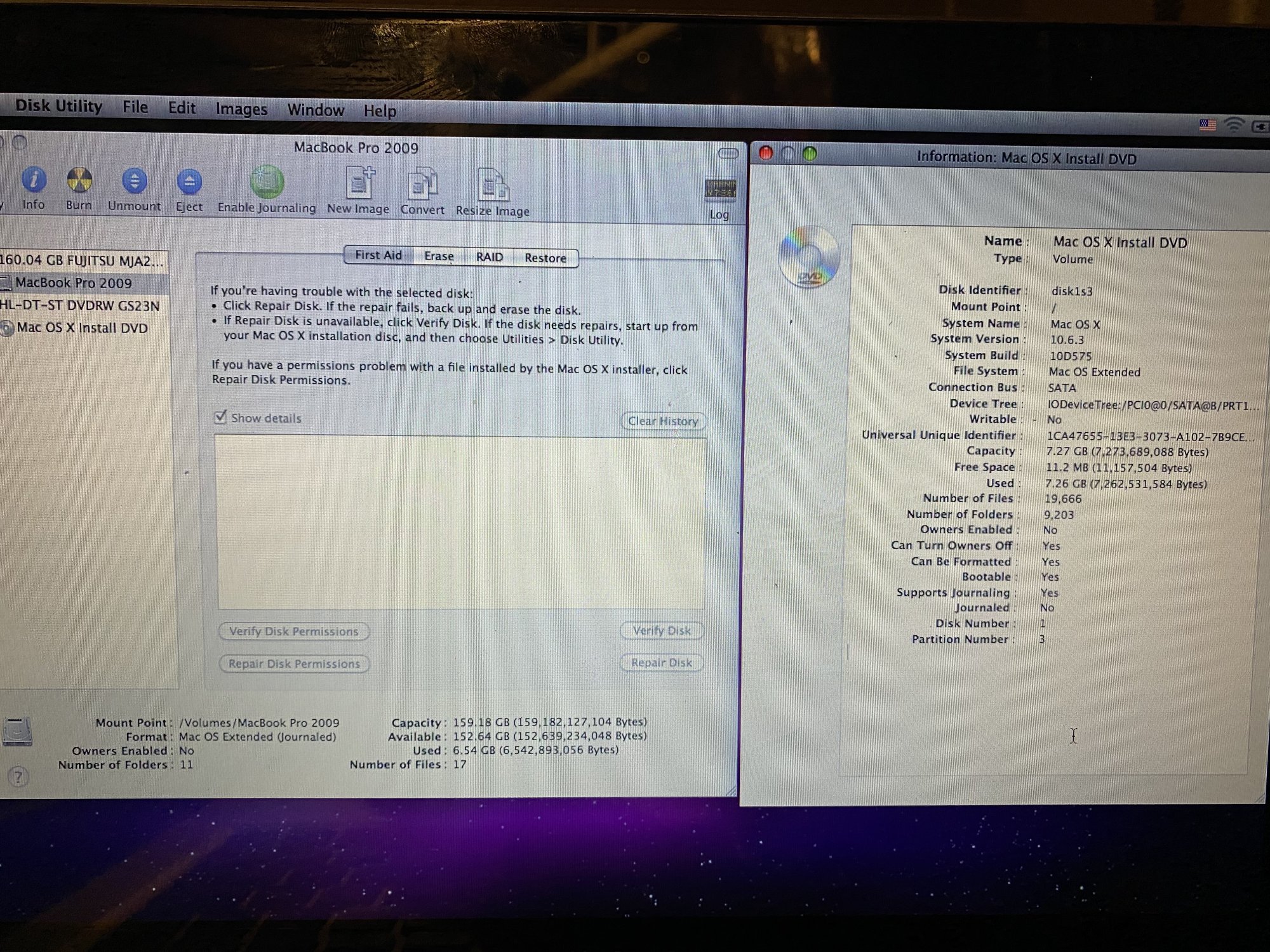The width and height of the screenshot is (1270, 952).
Task: Click the empty details log area
Action: [461, 522]
